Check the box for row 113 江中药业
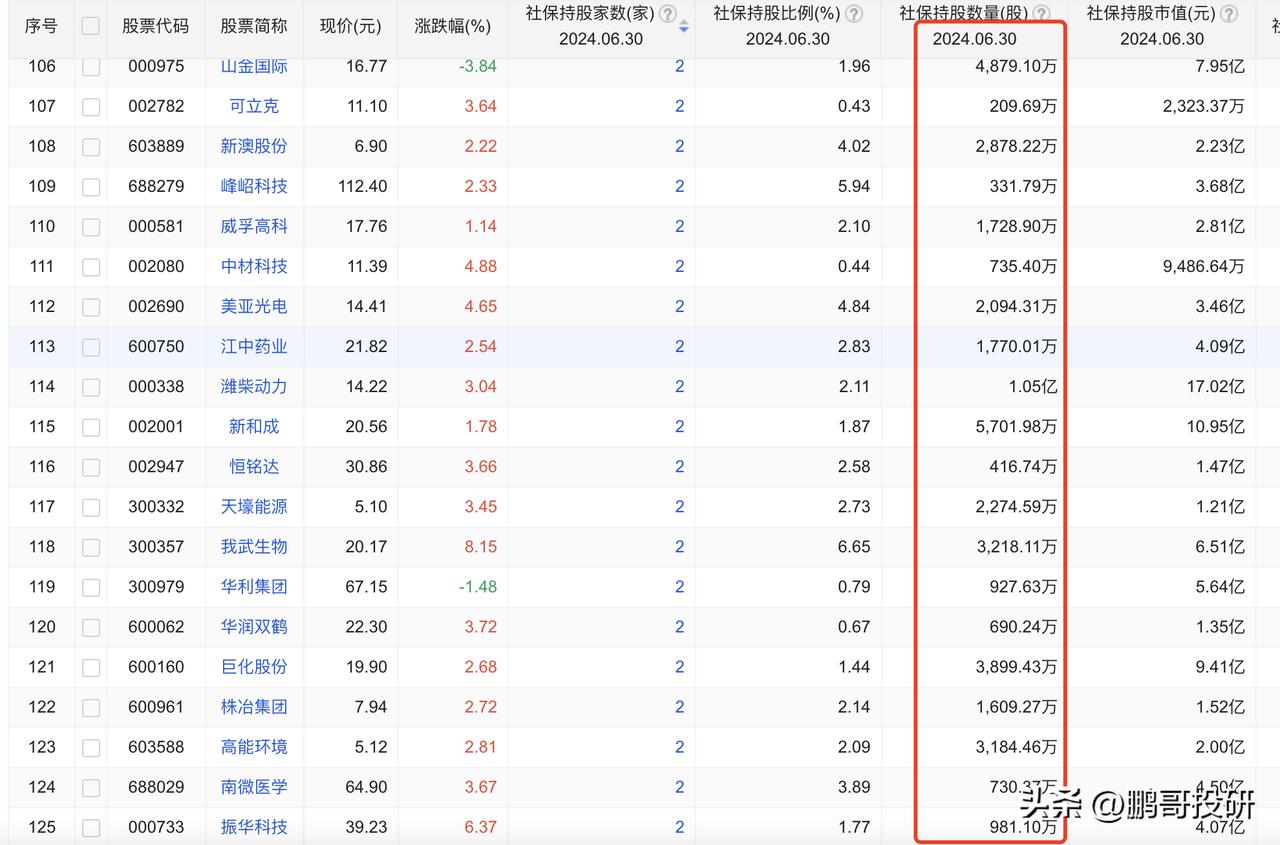The image size is (1280, 845). coord(91,347)
